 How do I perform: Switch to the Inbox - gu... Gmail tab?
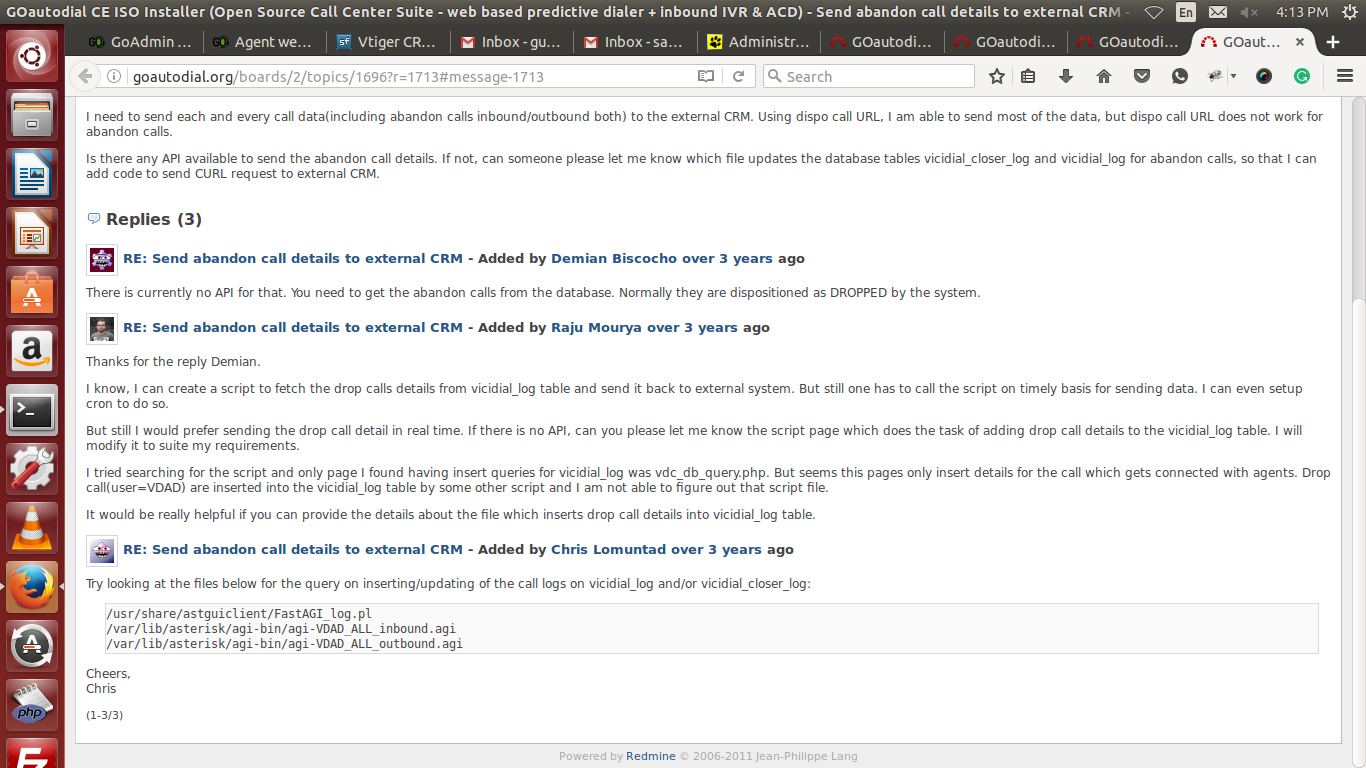510,42
